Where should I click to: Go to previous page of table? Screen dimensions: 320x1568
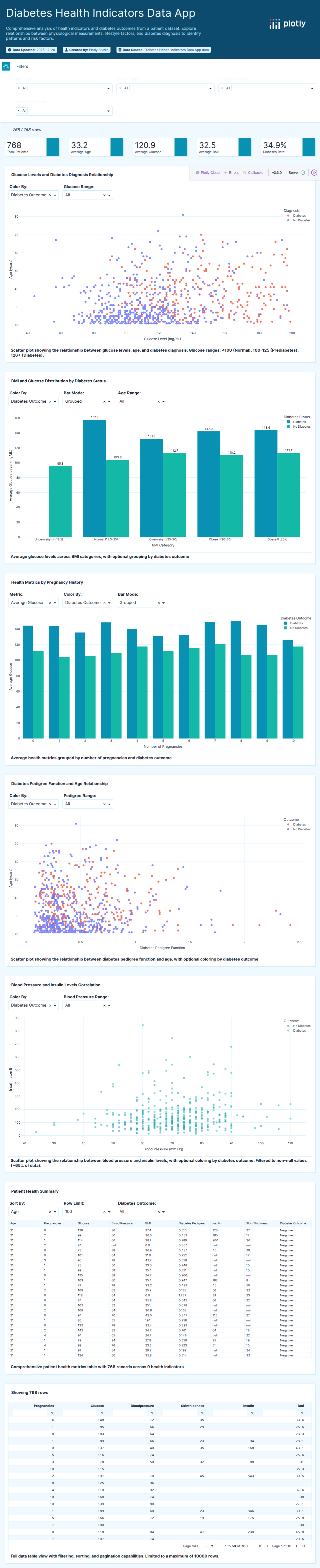pos(267,1545)
